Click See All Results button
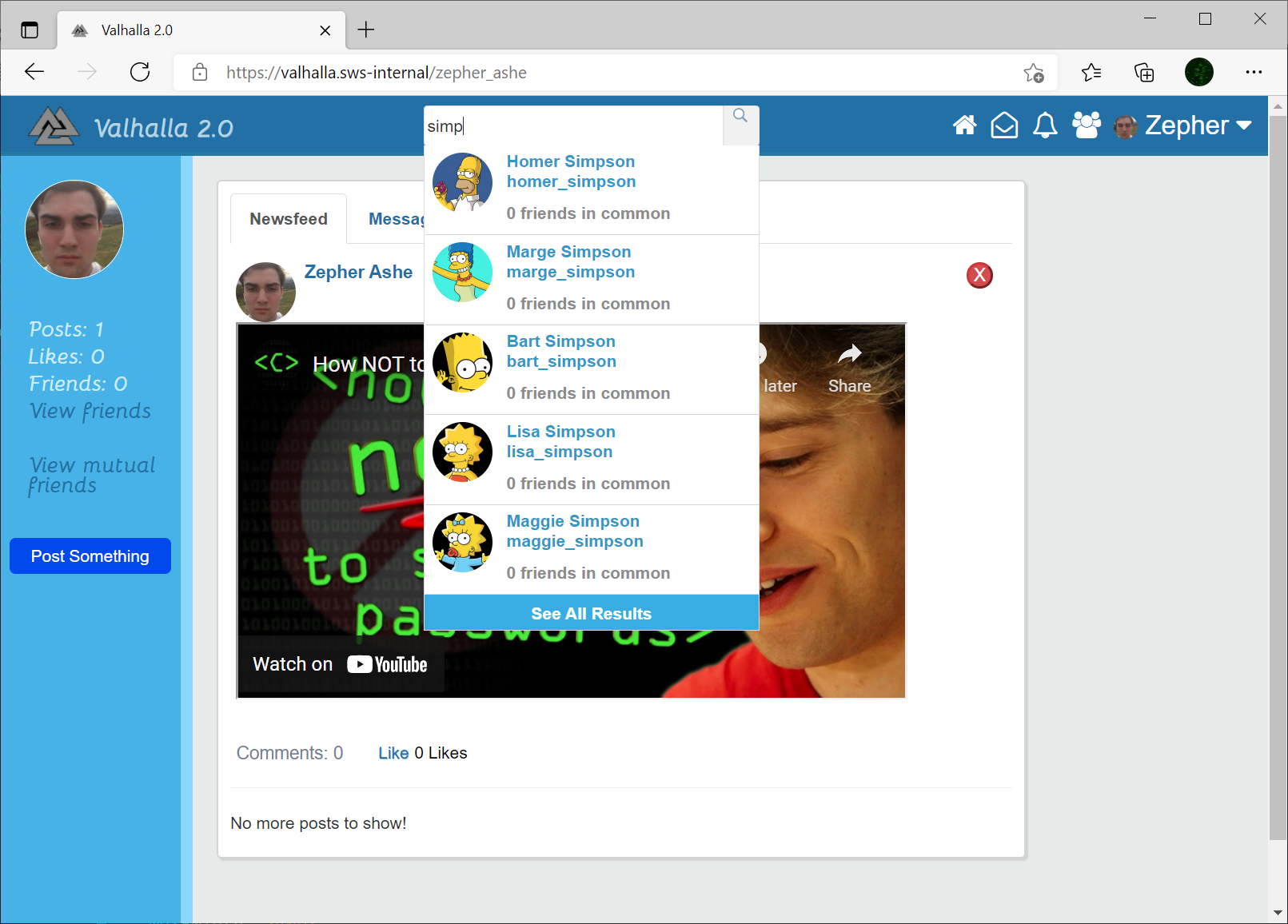 coord(592,613)
